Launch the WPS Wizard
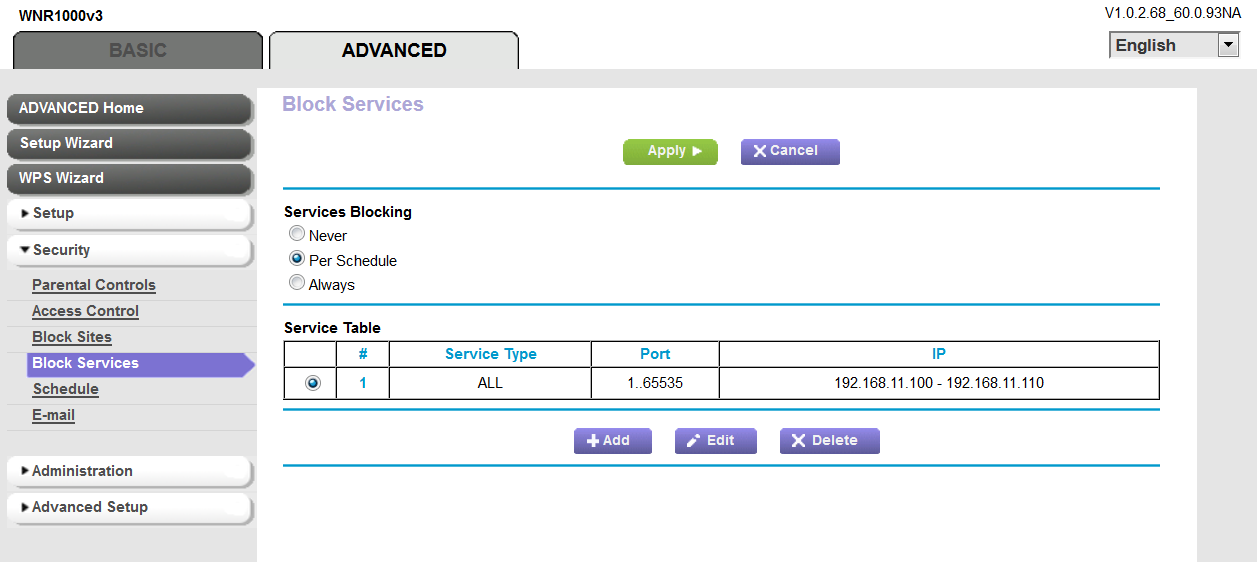The width and height of the screenshot is (1257, 562). [128, 178]
